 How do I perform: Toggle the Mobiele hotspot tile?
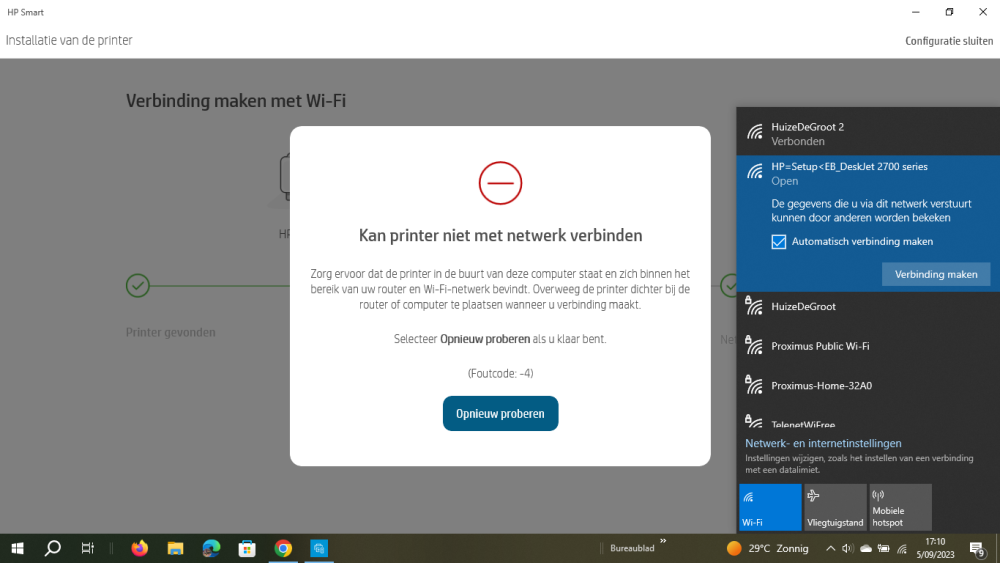tap(900, 507)
